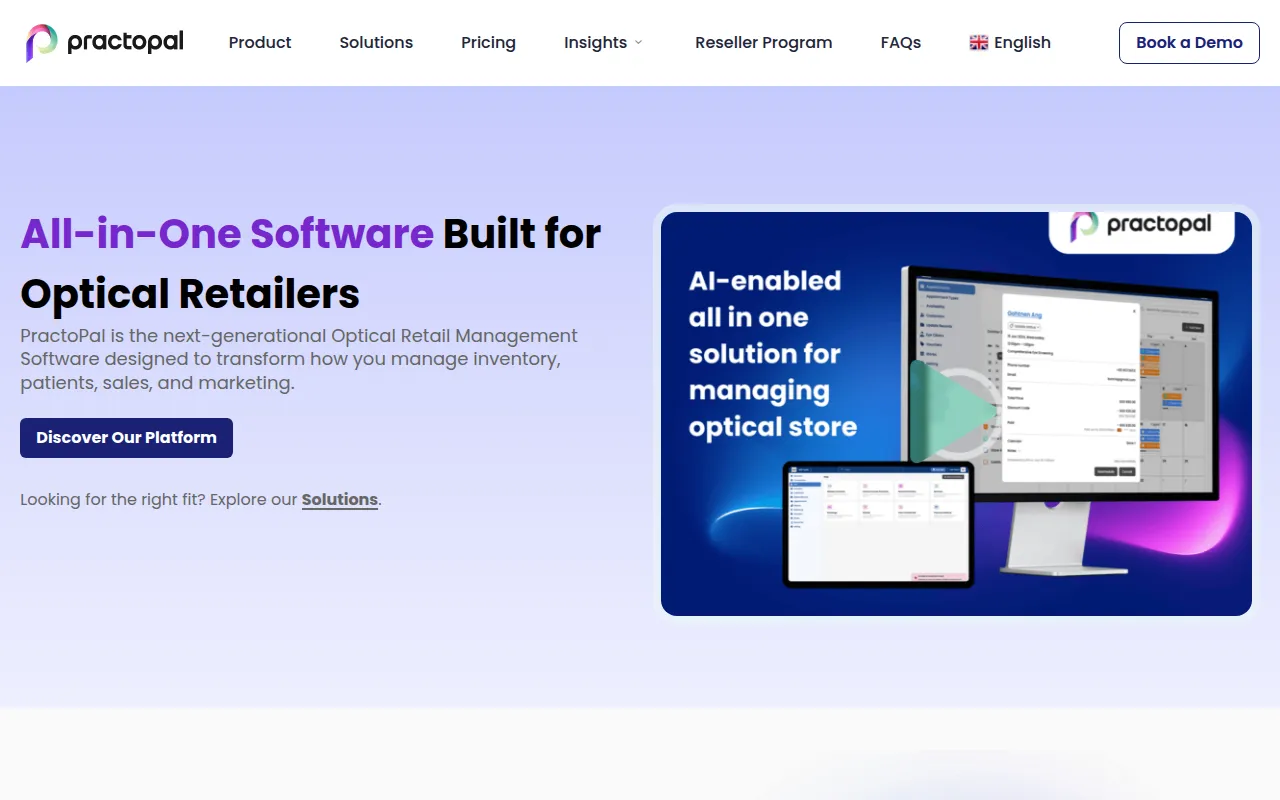Click the tablet mockup in video thumbnail
The height and width of the screenshot is (800, 1280).
point(877,525)
